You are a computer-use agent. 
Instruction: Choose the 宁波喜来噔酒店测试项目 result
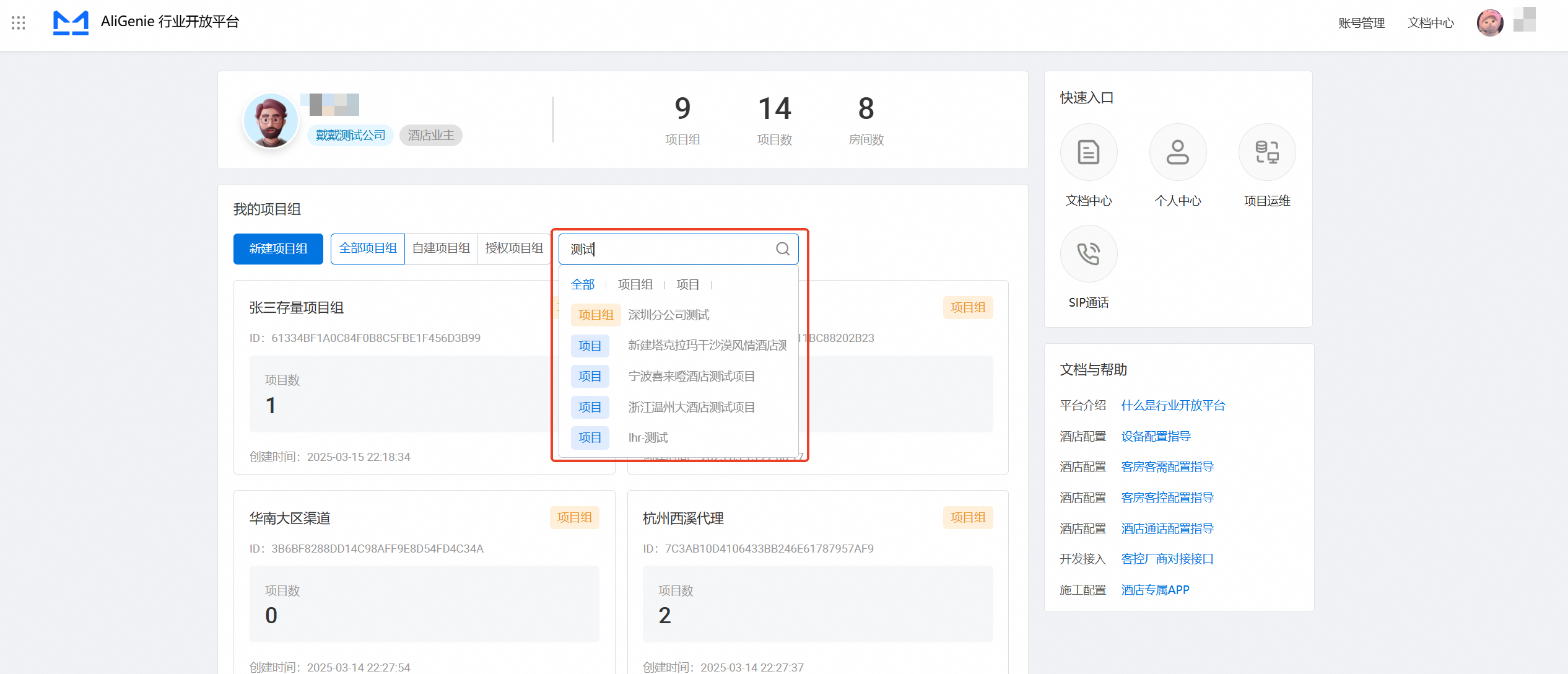[x=678, y=376]
